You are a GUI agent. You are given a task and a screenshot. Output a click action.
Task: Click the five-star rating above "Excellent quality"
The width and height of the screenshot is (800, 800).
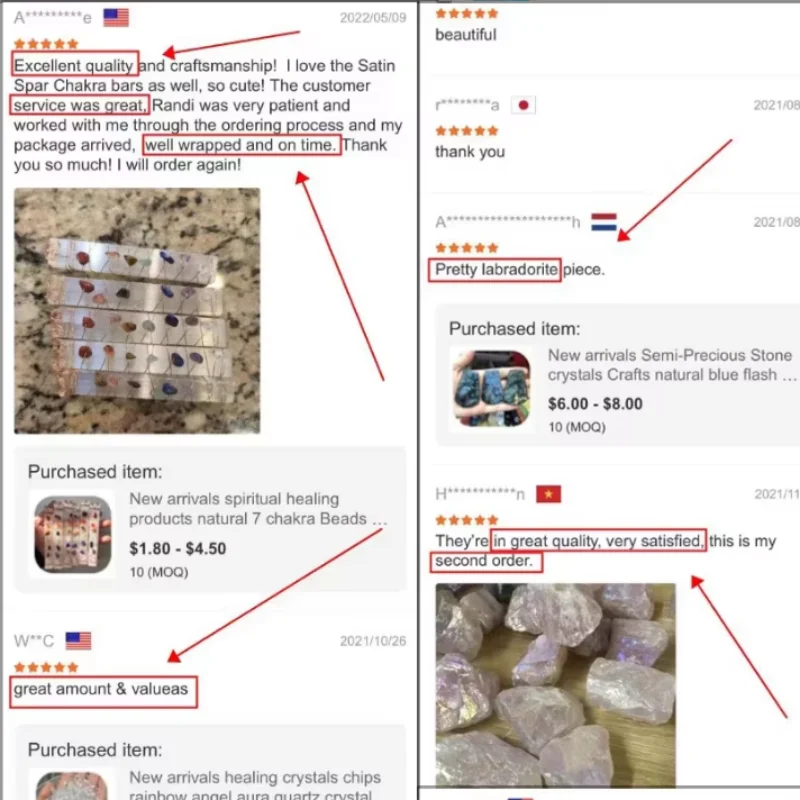click(46, 44)
